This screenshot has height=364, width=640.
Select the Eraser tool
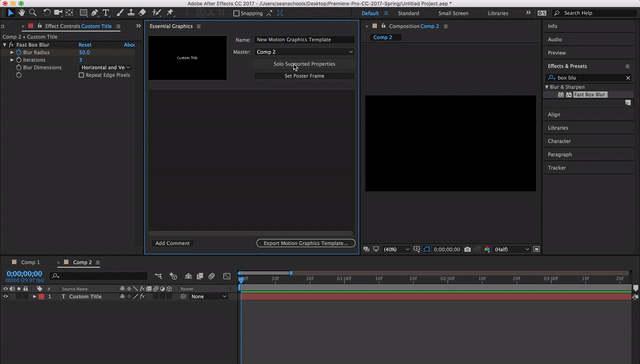click(142, 13)
